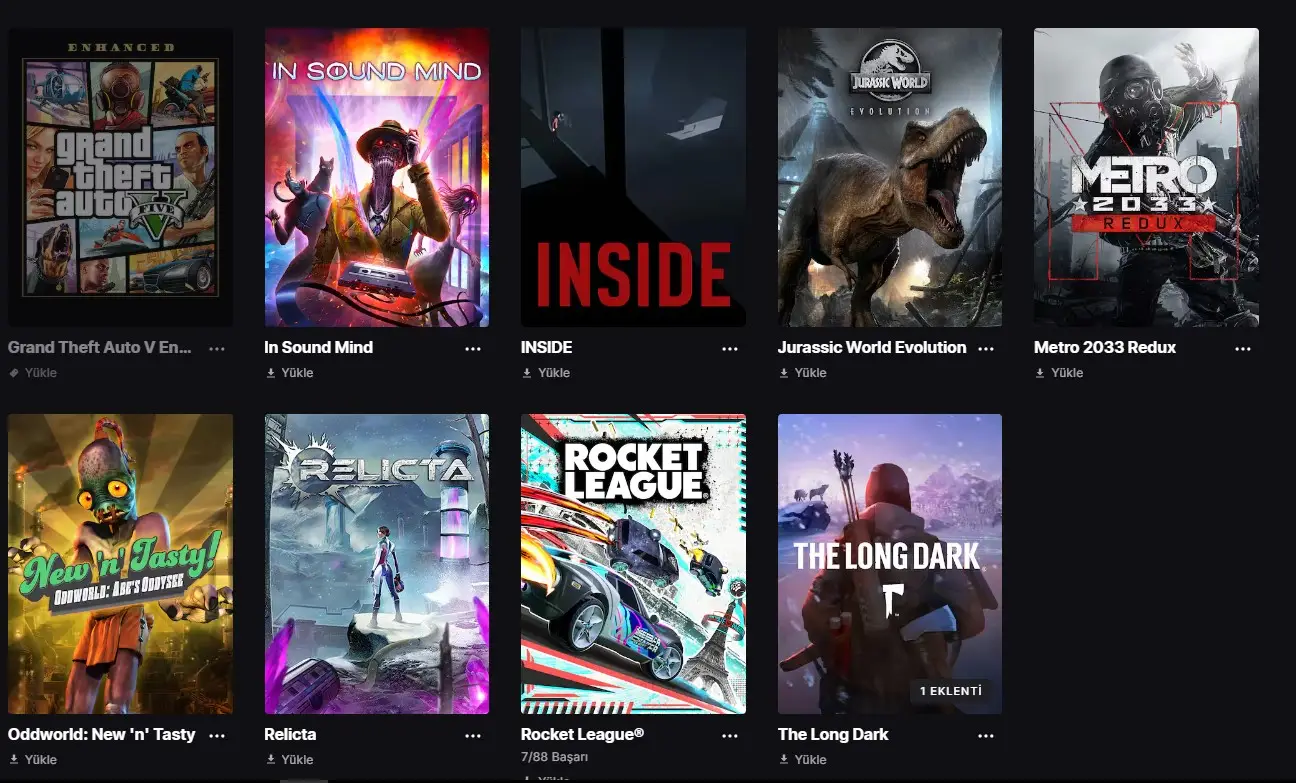Click Yükle under The Long Dark
The height and width of the screenshot is (783, 1296).
tap(802, 760)
